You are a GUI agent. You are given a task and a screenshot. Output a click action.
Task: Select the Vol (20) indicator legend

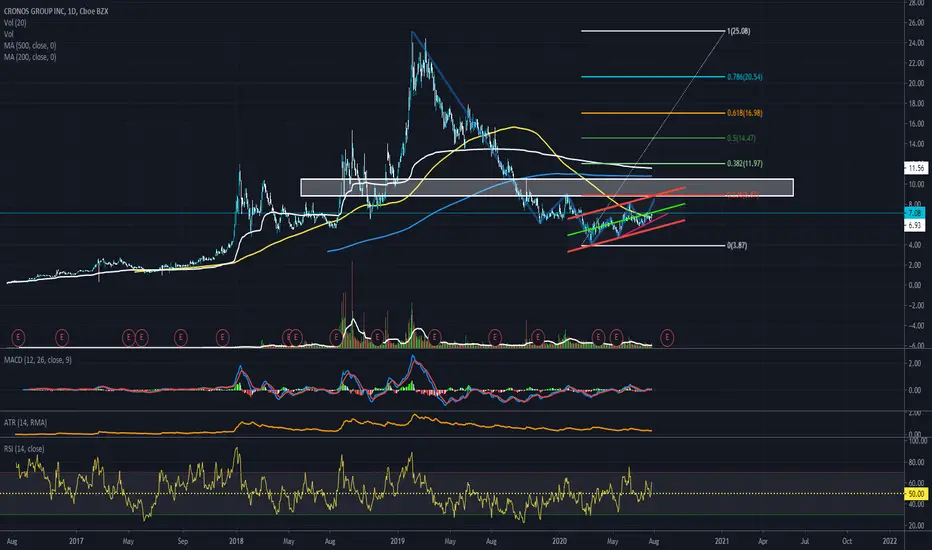coord(15,23)
